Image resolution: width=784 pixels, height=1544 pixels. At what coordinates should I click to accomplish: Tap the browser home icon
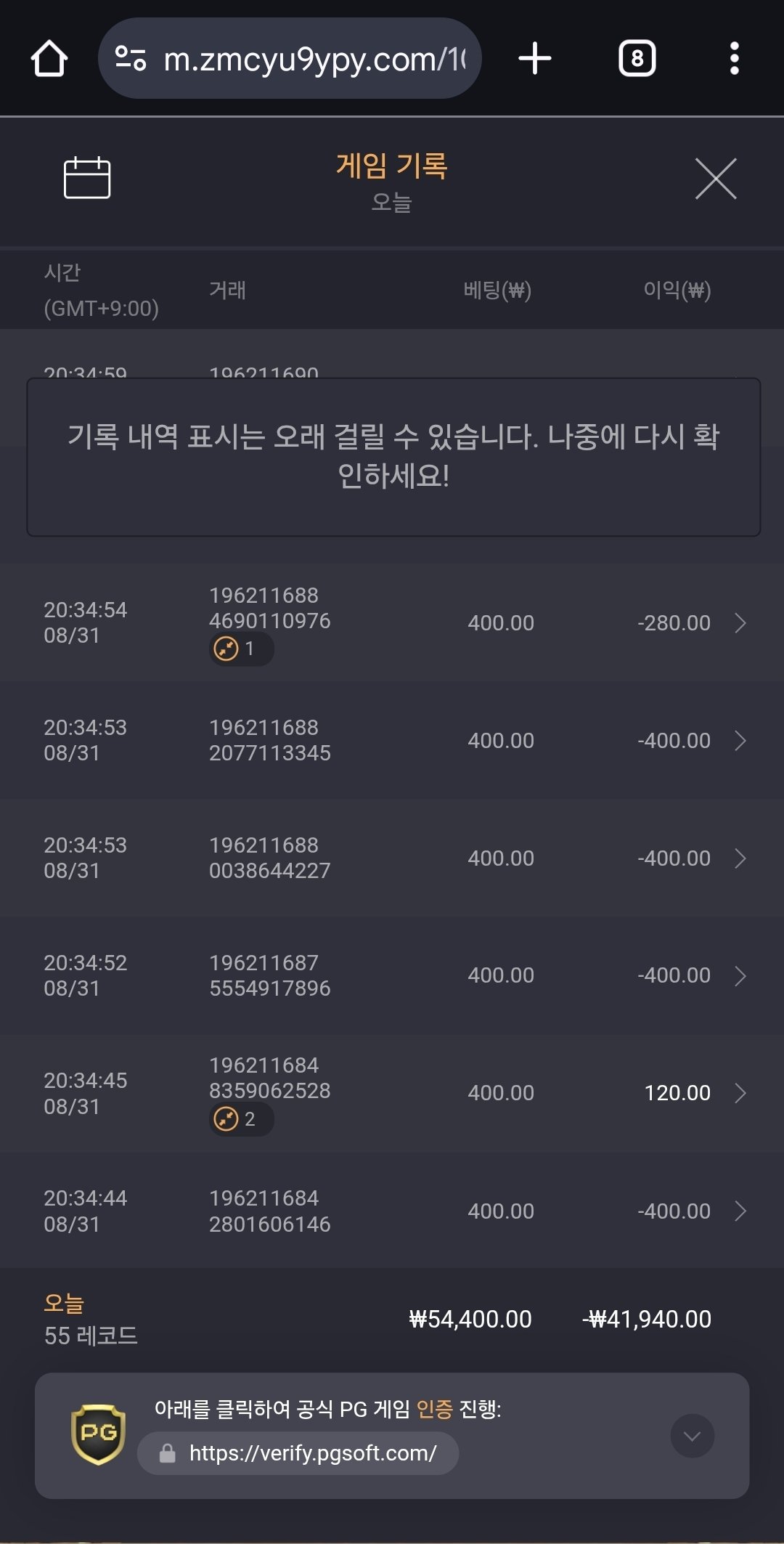49,59
